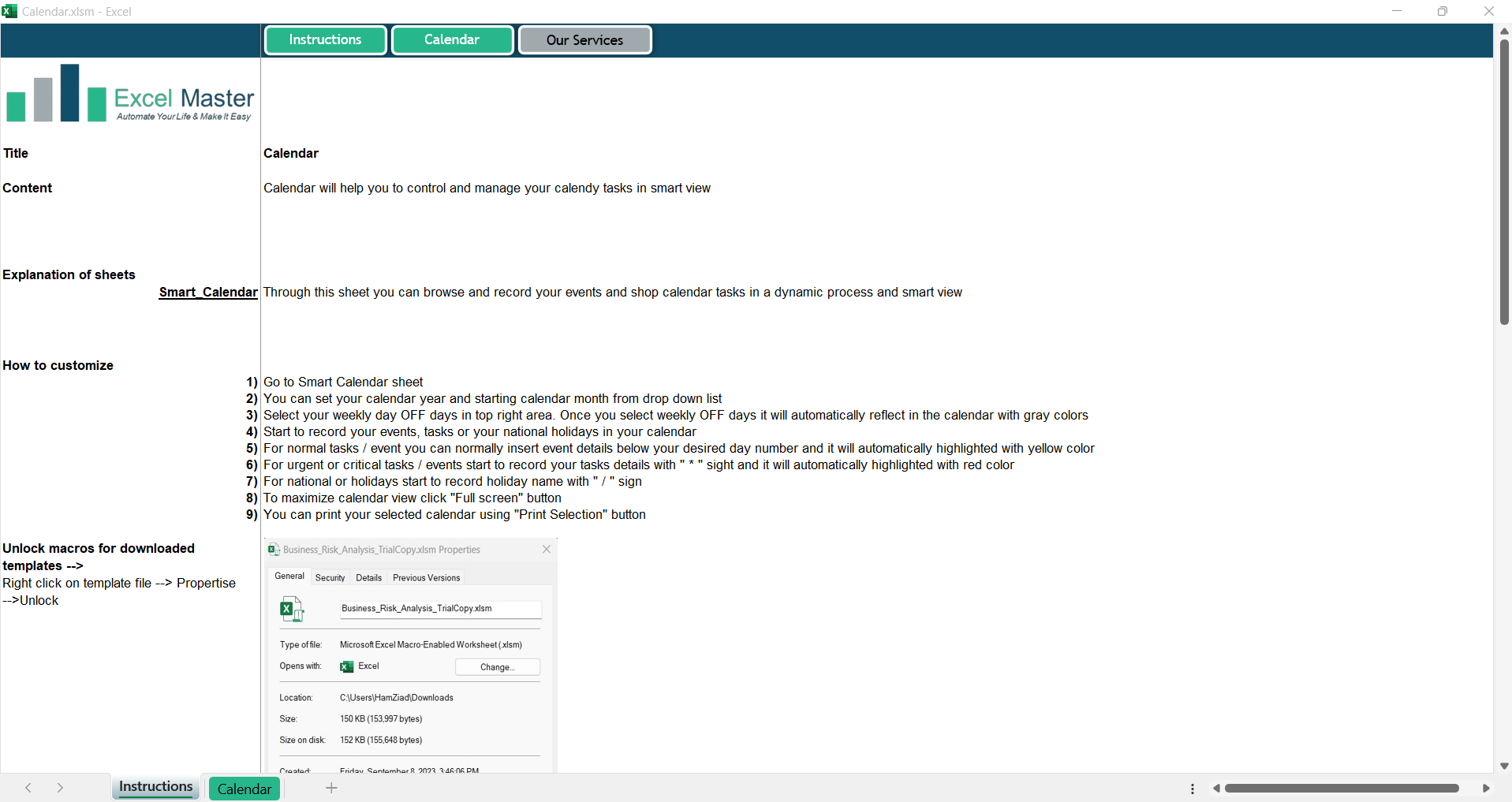Image resolution: width=1512 pixels, height=802 pixels.
Task: Click the Excel app icon in title bar
Action: click(9, 11)
